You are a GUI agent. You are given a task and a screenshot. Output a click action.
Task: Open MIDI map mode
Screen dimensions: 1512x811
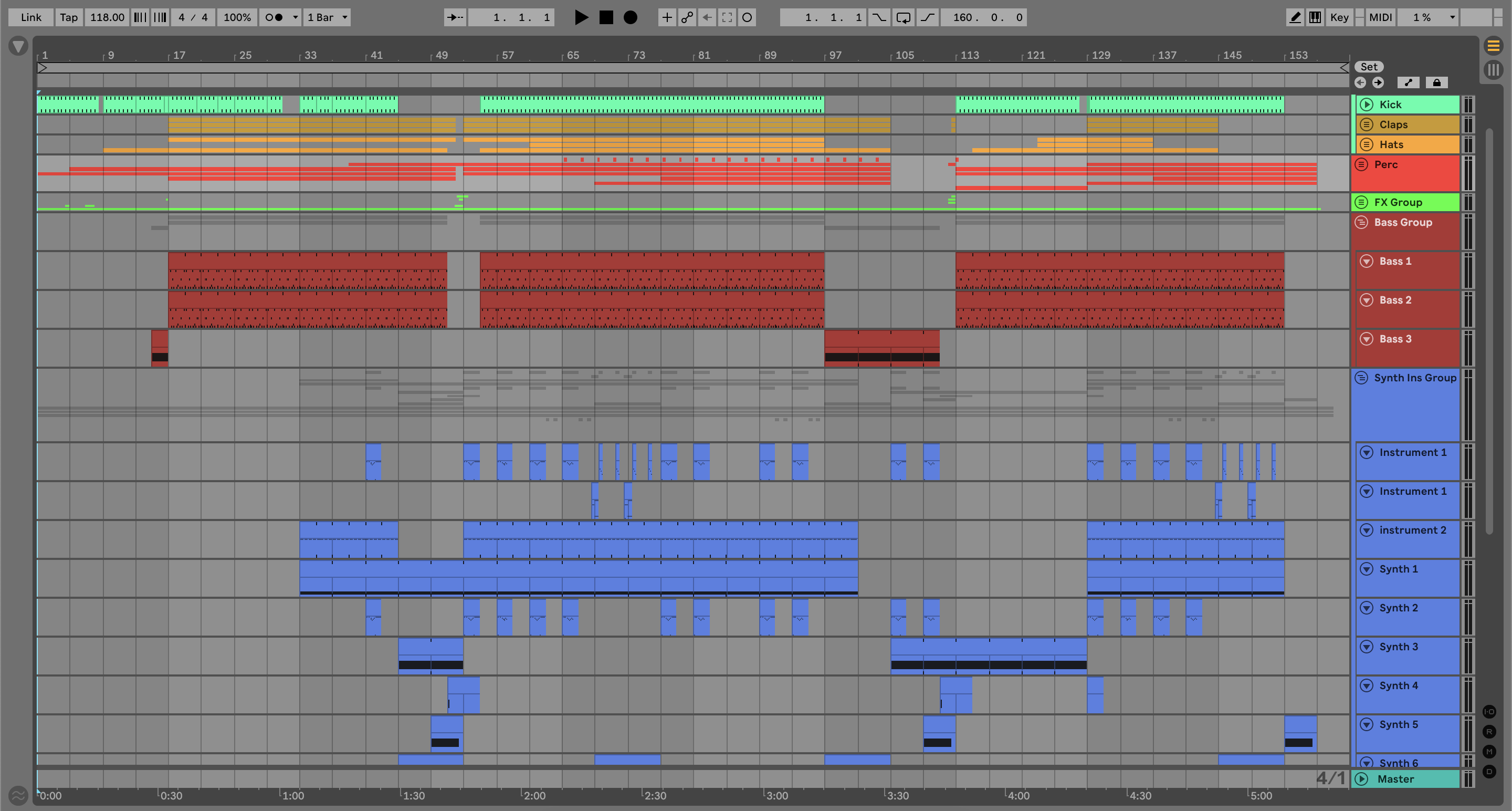coord(1380,17)
